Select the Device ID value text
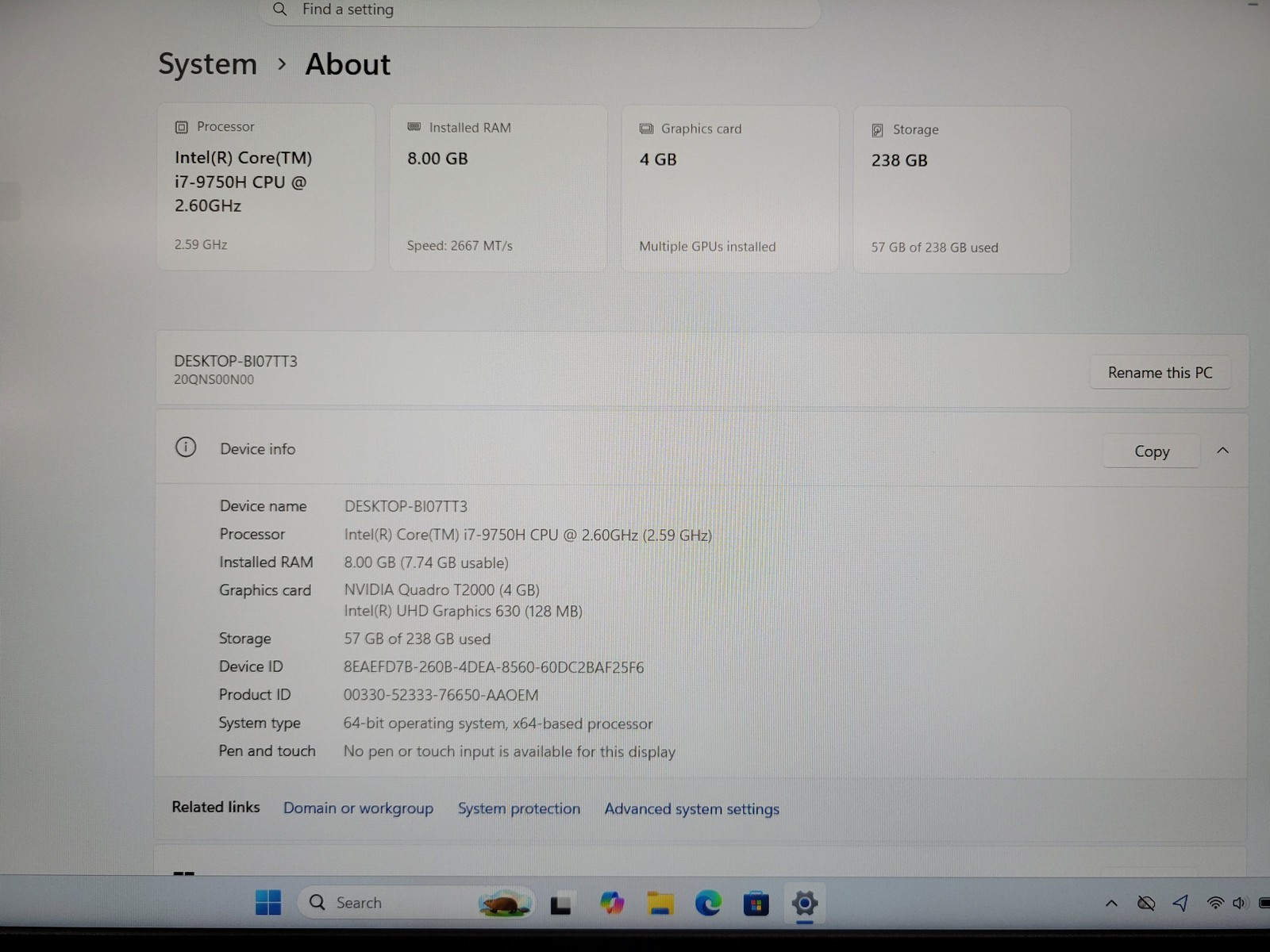This screenshot has width=1270, height=952. point(494,667)
